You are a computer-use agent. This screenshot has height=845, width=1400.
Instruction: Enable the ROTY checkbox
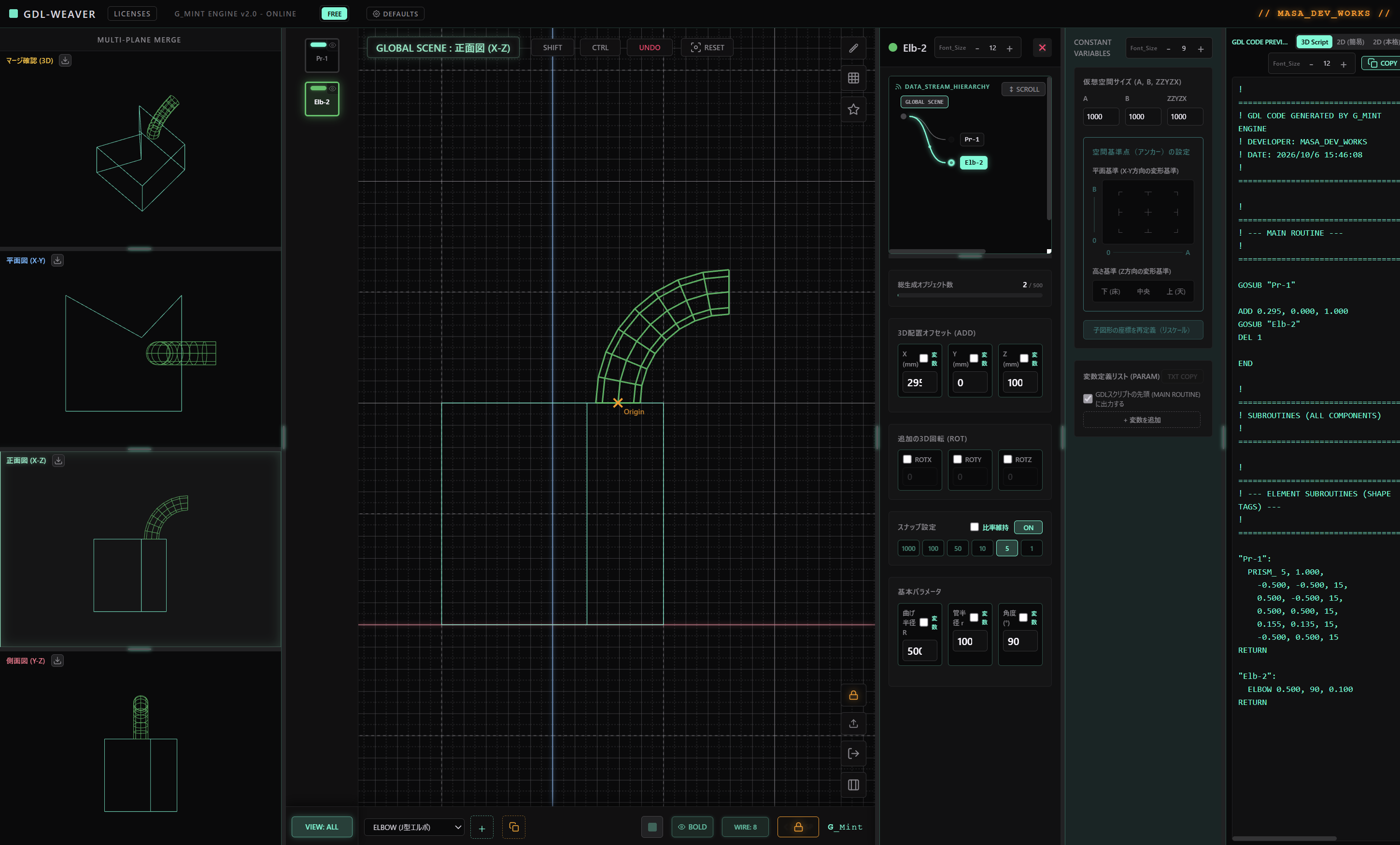pyautogui.click(x=957, y=459)
